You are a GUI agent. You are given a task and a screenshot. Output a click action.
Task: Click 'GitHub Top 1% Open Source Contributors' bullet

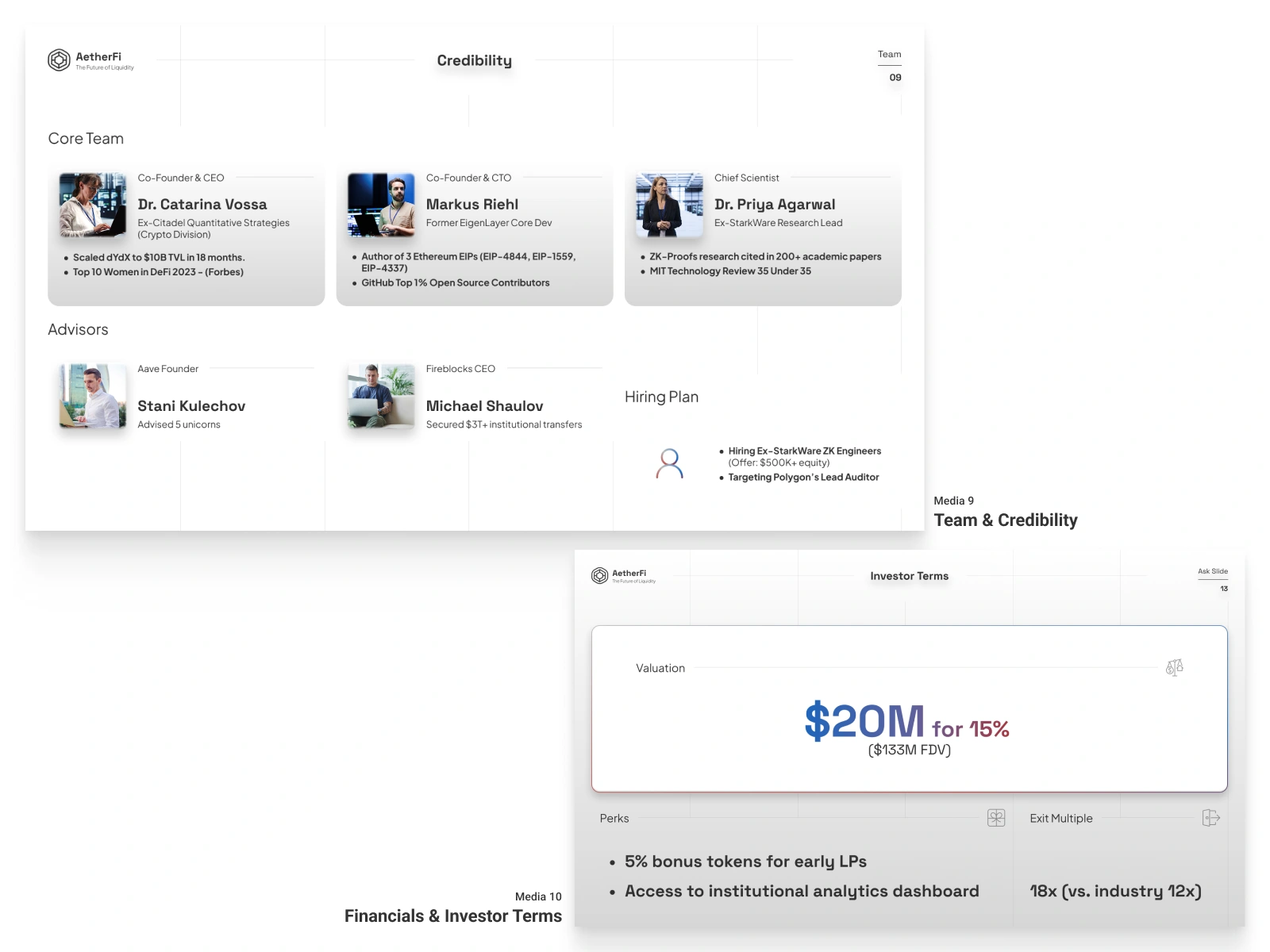pos(456,283)
